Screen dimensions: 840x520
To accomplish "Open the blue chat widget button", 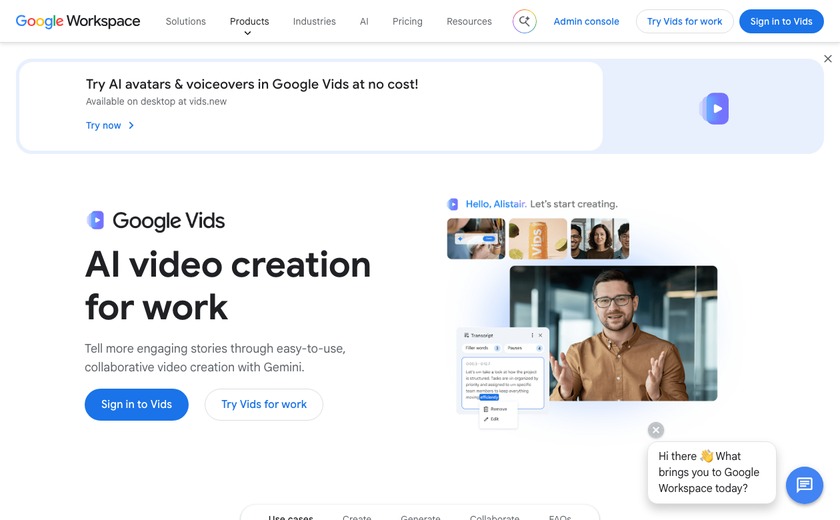I will (x=804, y=485).
